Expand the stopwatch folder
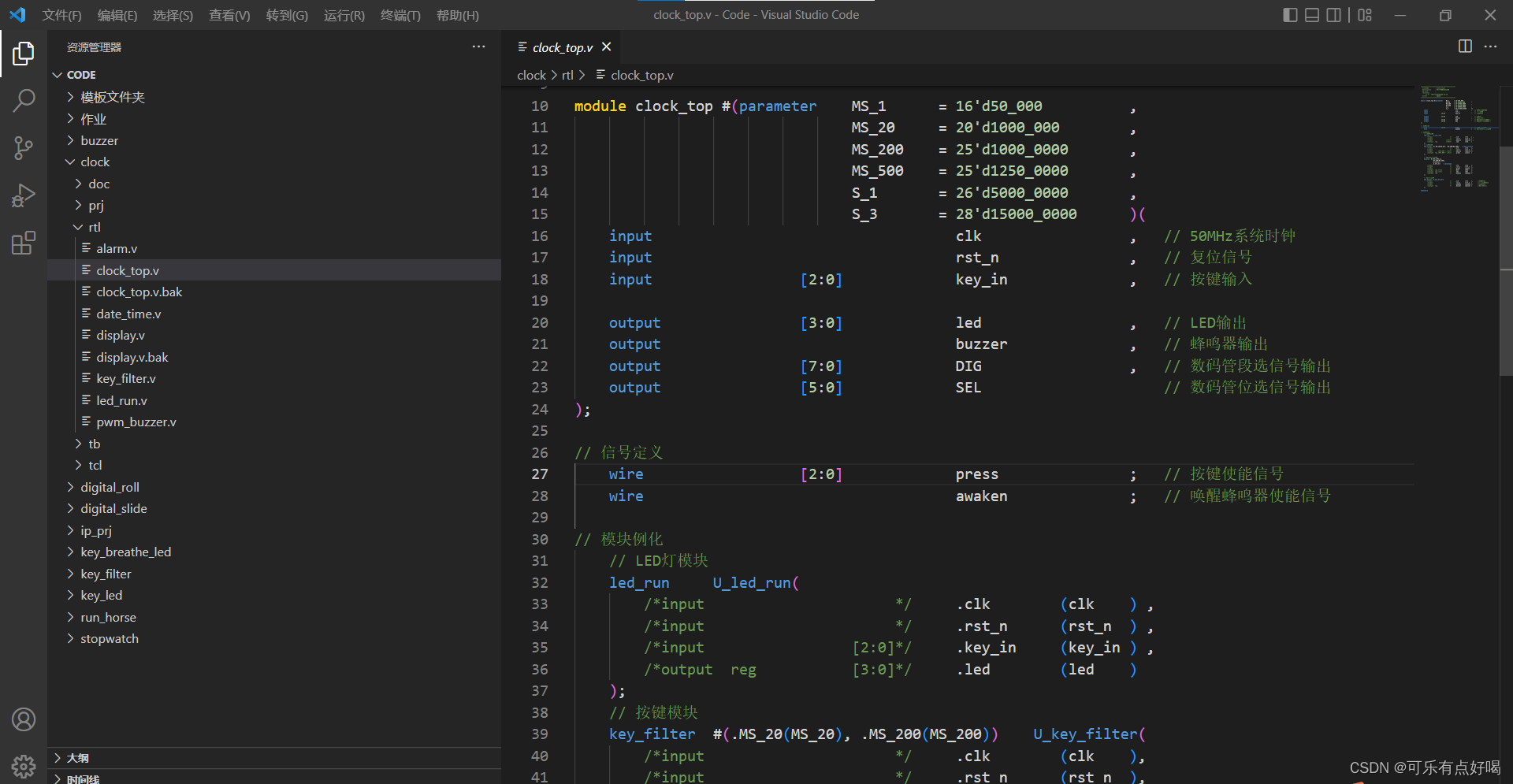 109,638
